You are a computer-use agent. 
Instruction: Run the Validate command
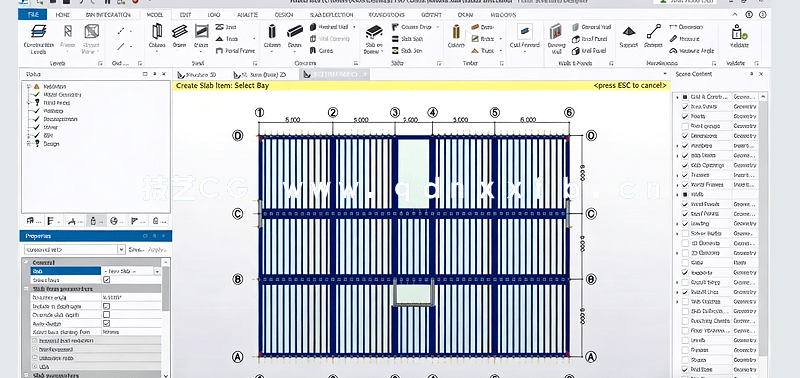click(x=739, y=37)
